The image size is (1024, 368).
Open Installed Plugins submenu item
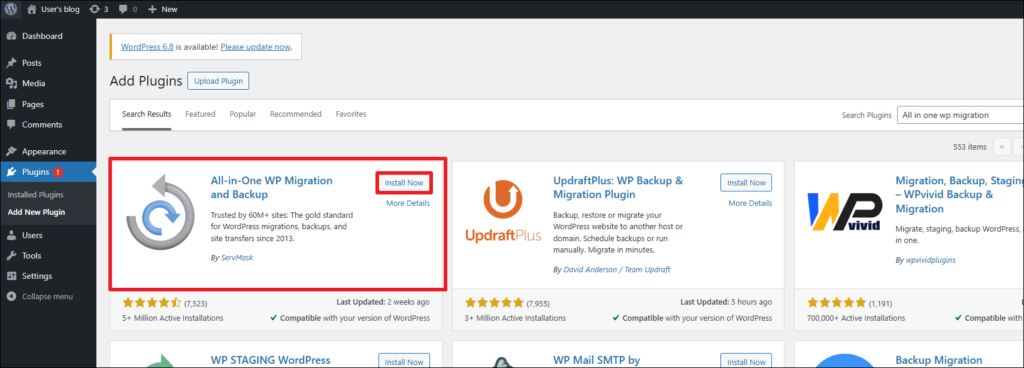35,194
